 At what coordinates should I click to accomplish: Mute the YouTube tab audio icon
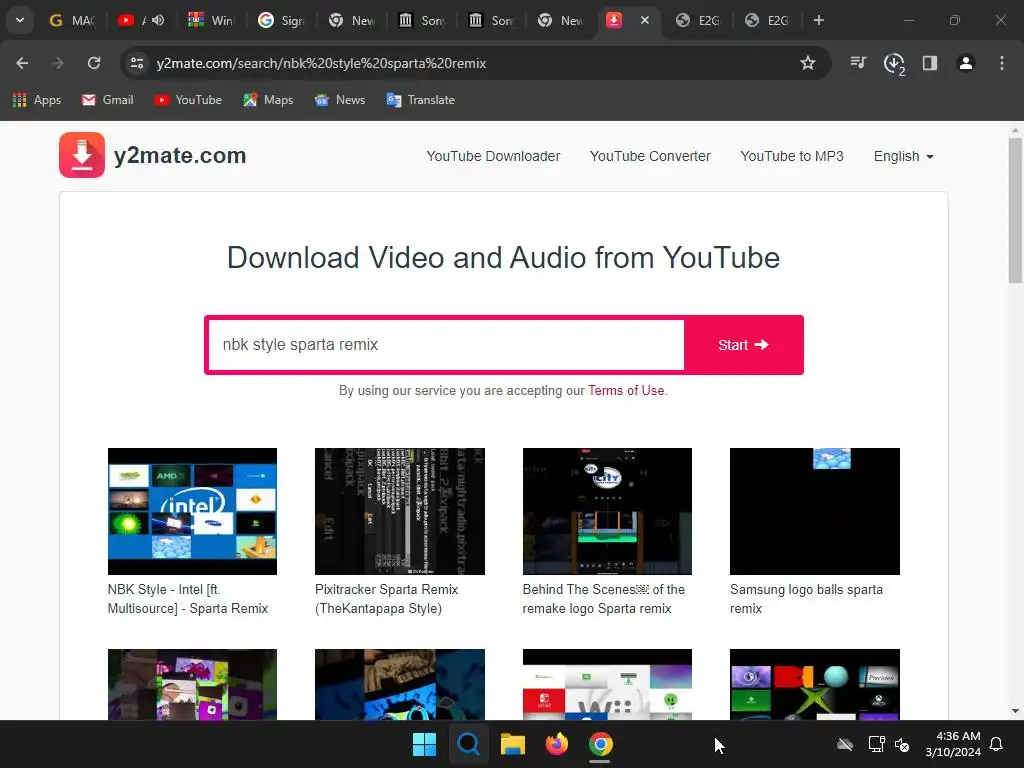pos(158,20)
